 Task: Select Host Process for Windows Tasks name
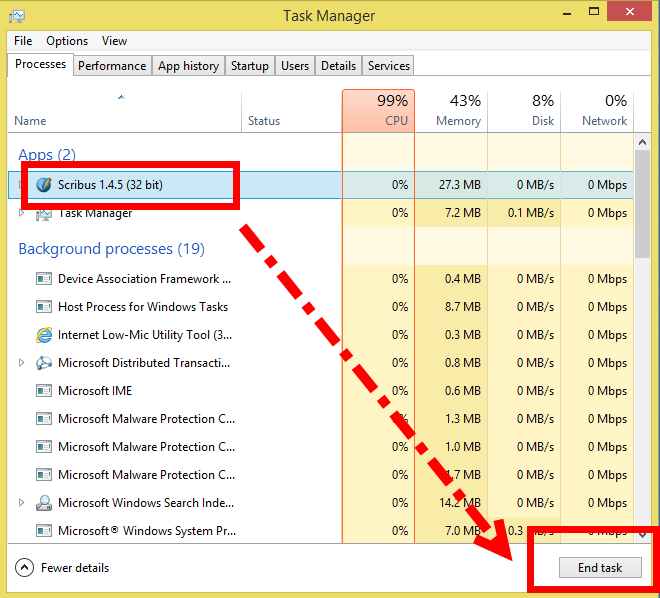coord(143,307)
